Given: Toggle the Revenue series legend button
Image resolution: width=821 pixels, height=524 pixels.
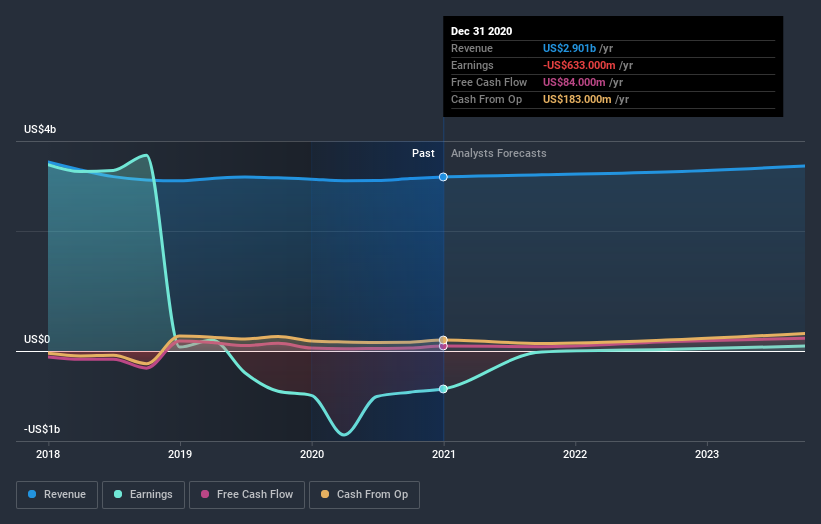Looking at the screenshot, I should point(57,495).
